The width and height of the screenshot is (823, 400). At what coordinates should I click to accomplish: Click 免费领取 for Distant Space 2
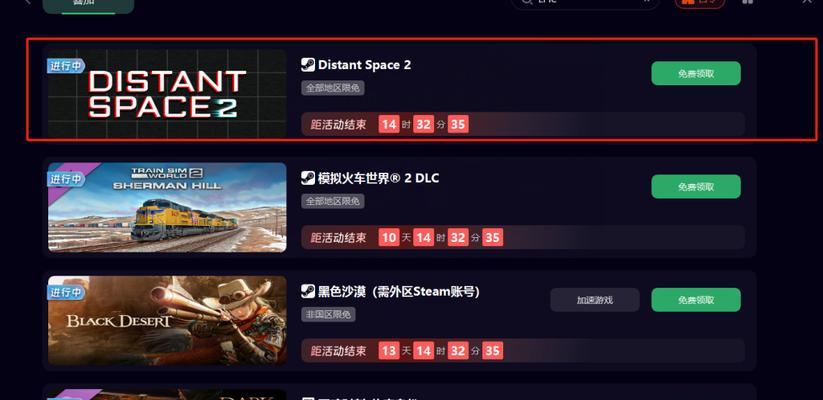pos(696,73)
